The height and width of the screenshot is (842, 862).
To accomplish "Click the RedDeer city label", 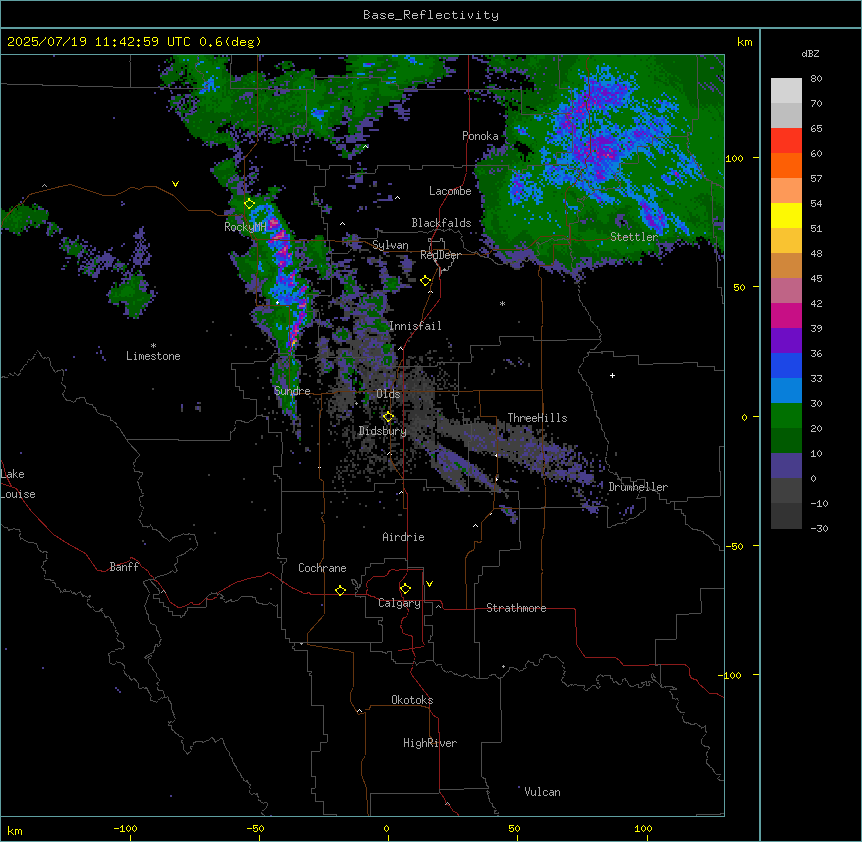I will click(x=440, y=255).
